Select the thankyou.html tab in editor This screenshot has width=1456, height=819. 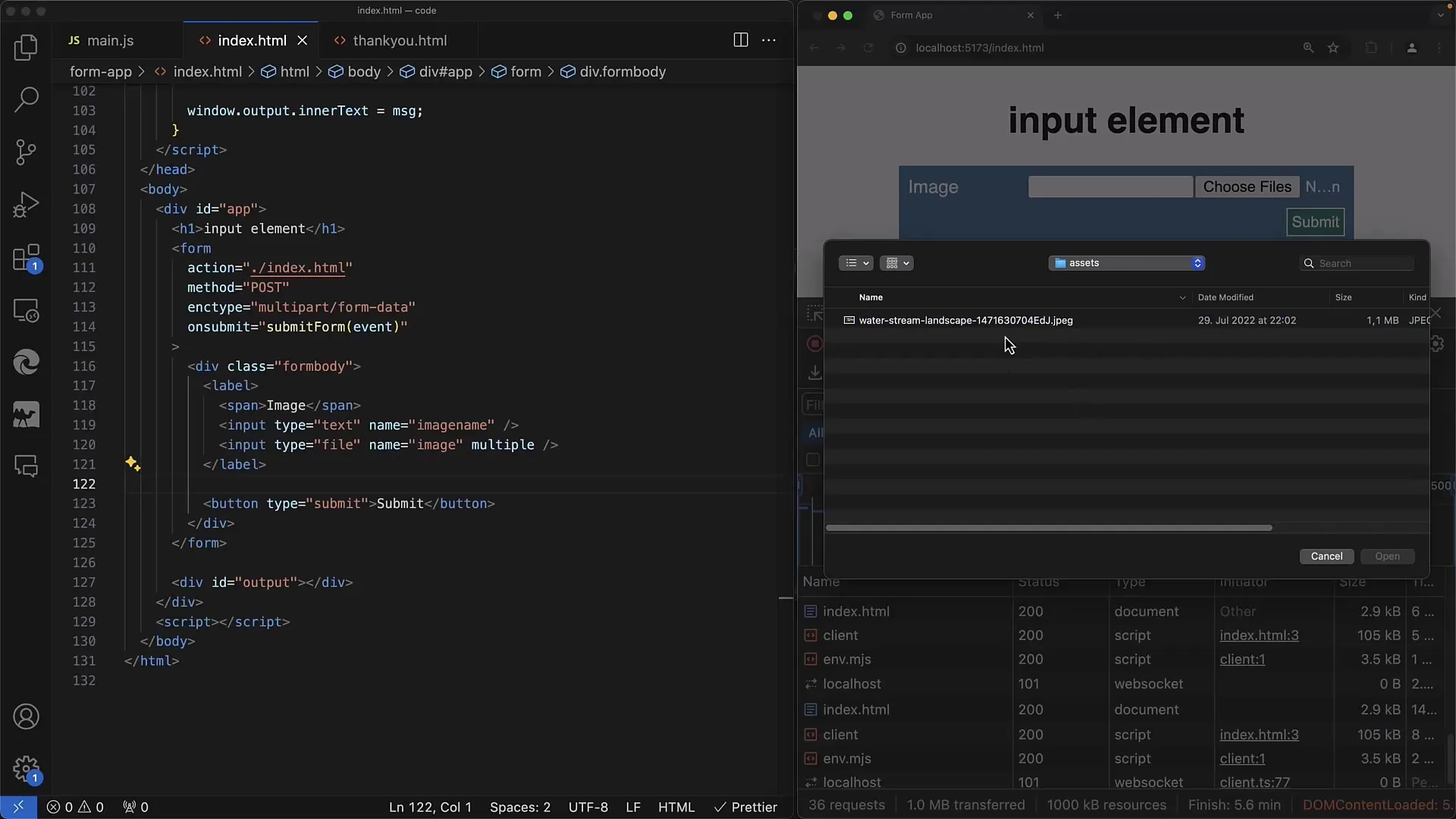(x=398, y=40)
